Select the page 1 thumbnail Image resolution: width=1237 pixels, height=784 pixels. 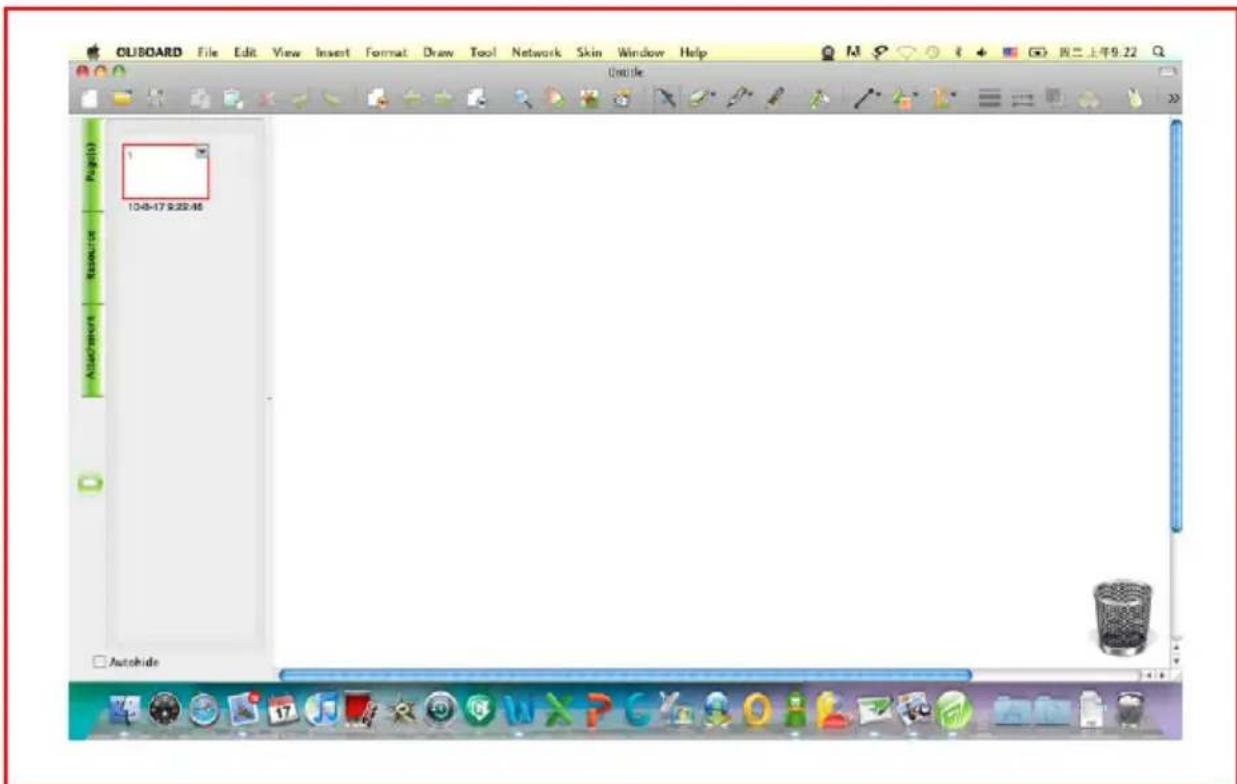coord(165,171)
